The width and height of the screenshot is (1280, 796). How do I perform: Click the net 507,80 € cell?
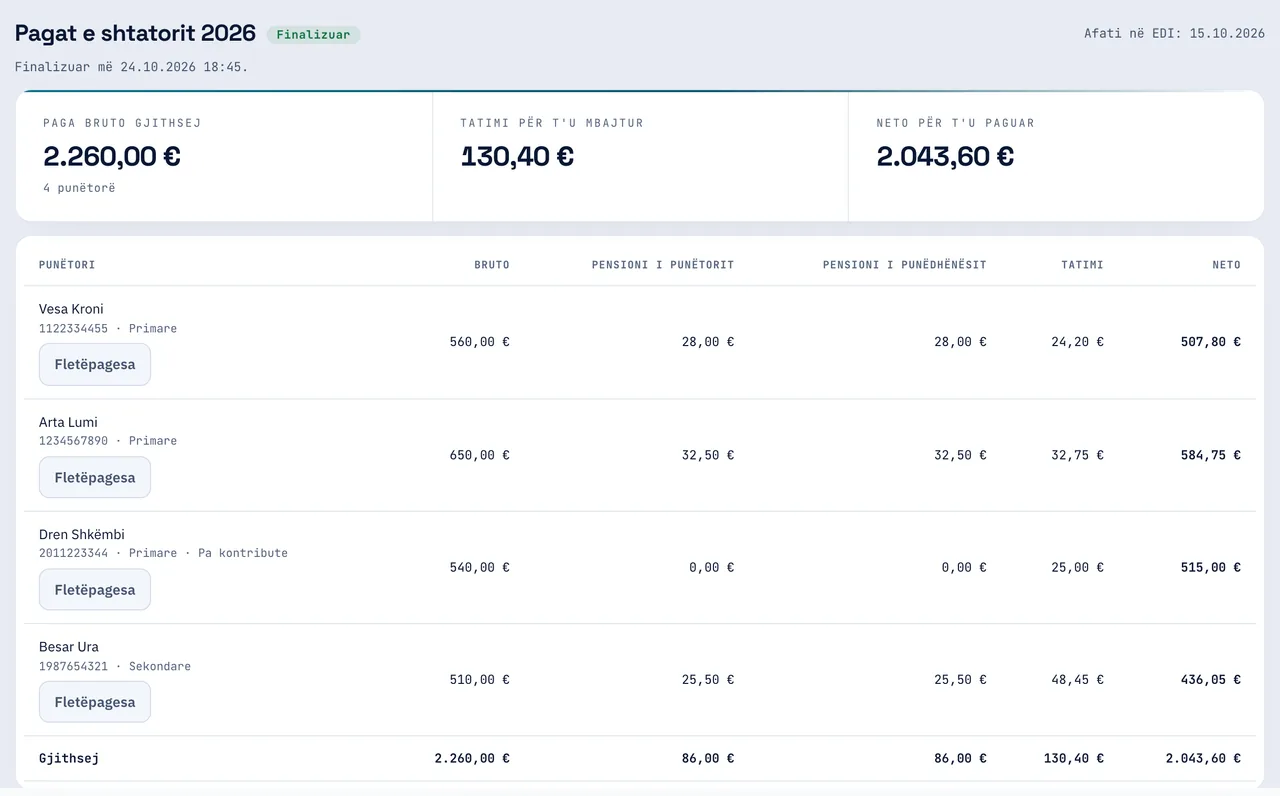click(1211, 342)
